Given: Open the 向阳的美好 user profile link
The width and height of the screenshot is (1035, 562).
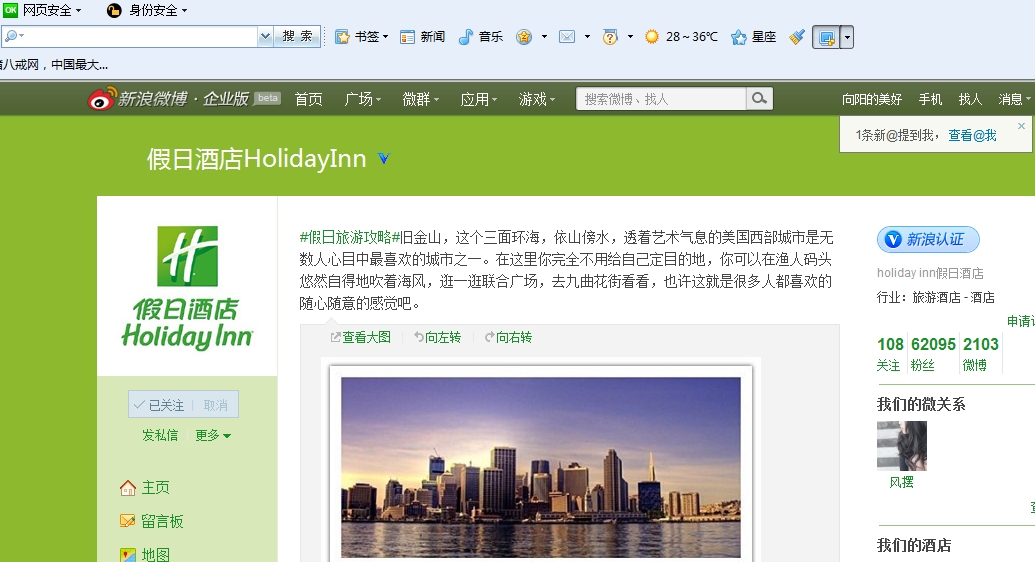Looking at the screenshot, I should point(871,99).
